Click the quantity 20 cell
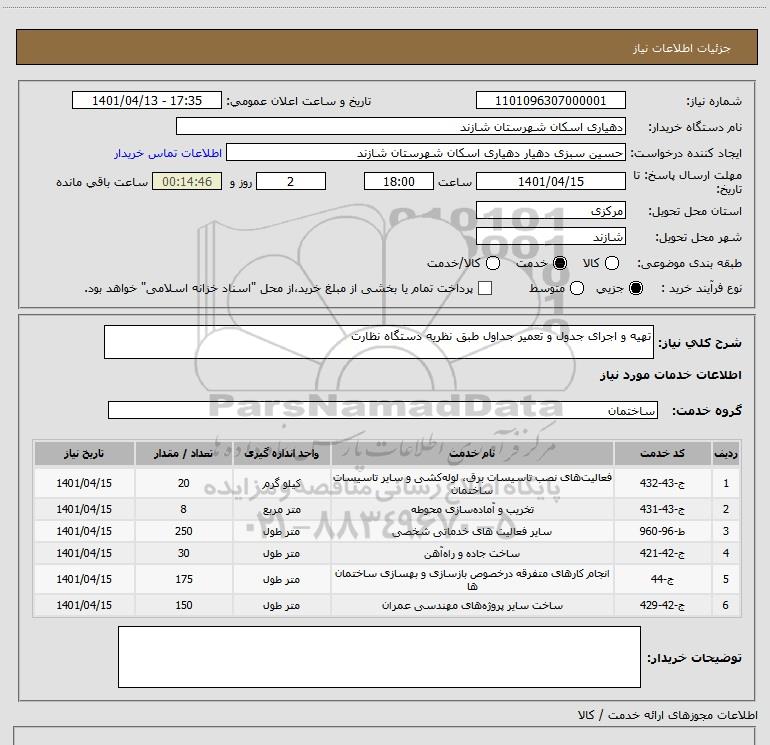The width and height of the screenshot is (770, 745). tap(184, 483)
